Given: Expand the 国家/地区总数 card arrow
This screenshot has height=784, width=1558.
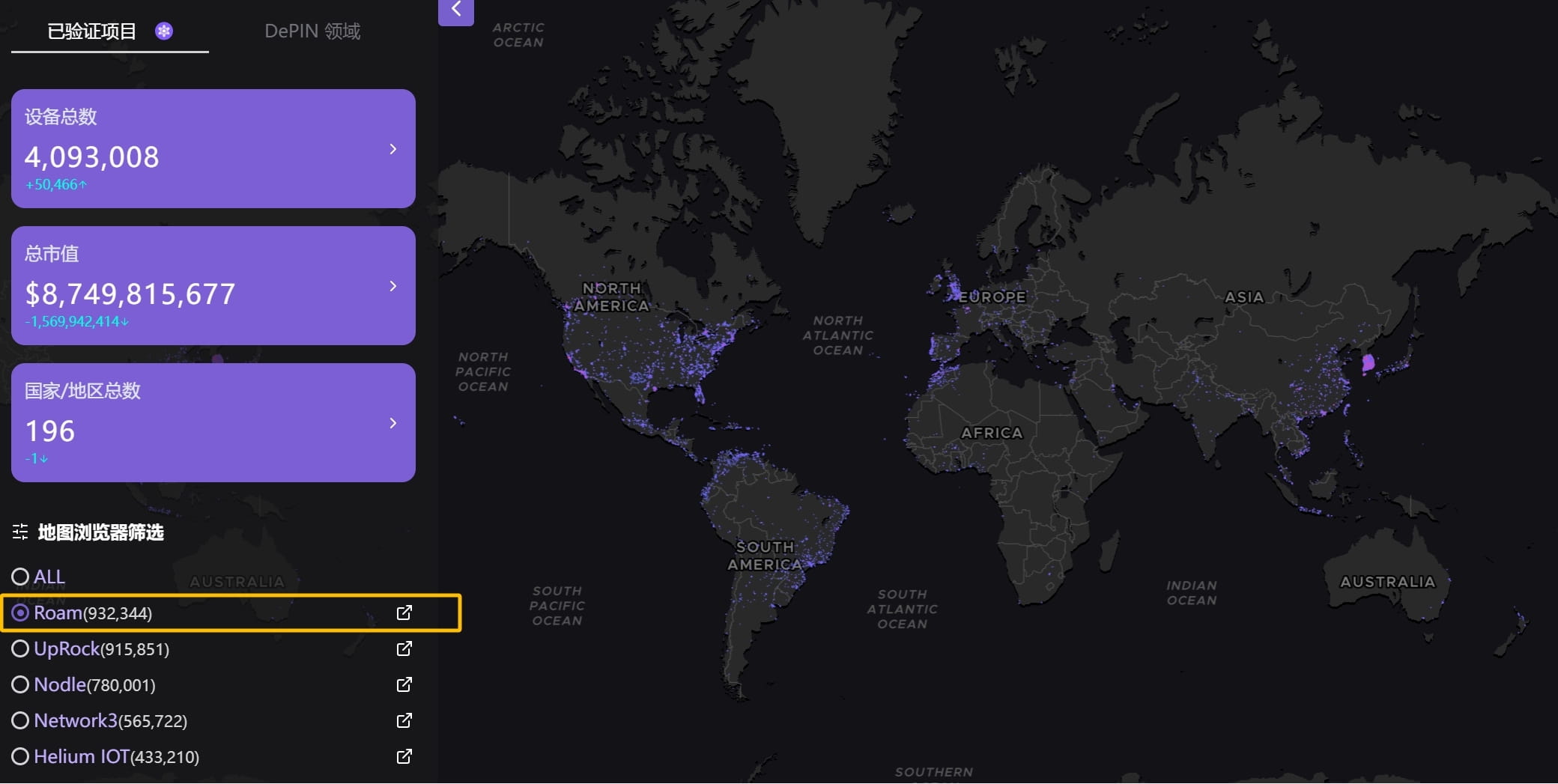Looking at the screenshot, I should point(393,423).
